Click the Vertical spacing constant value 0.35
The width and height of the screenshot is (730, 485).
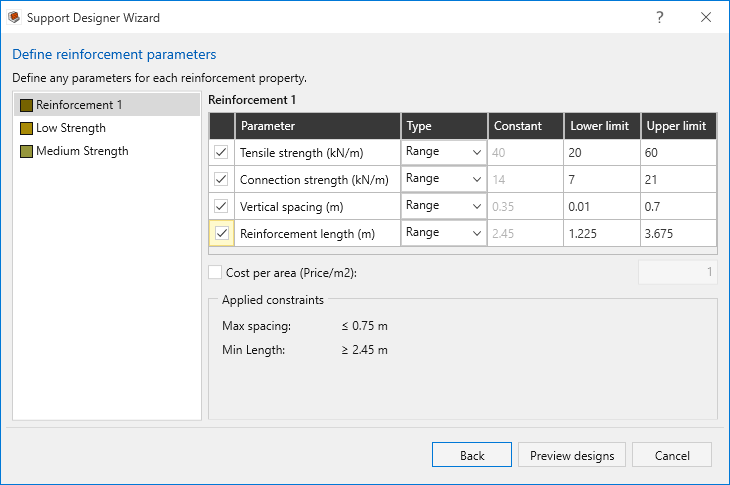[526, 207]
